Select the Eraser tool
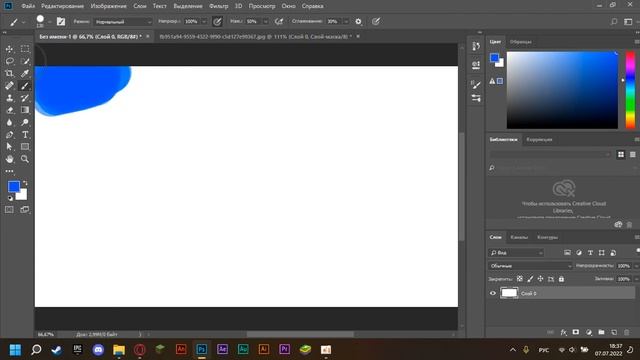Screen dimensions: 640x360 pyautogui.click(x=9, y=110)
